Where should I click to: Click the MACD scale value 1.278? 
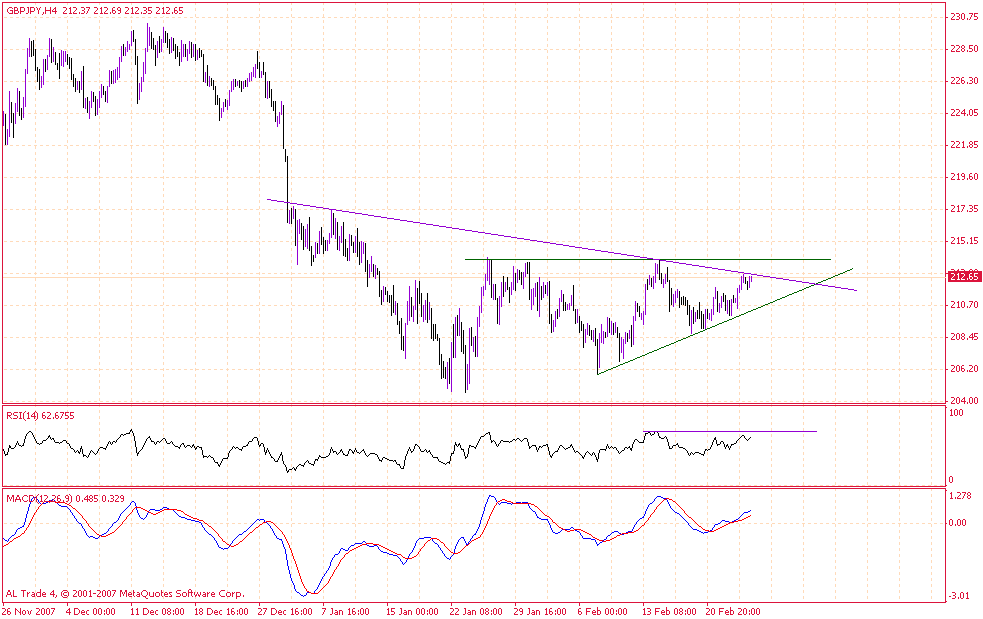point(961,496)
